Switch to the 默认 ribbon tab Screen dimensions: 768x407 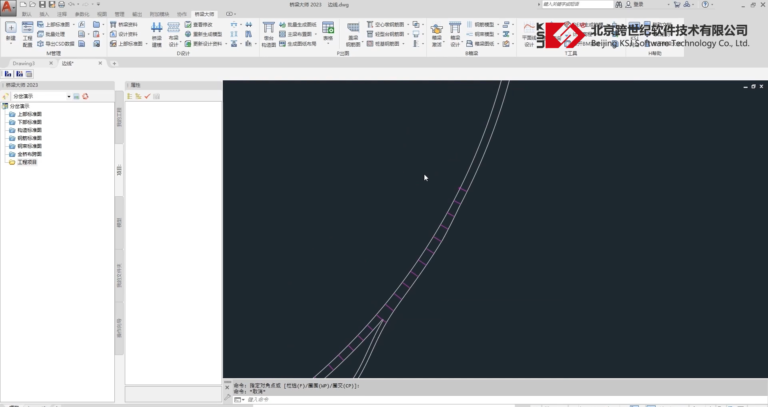tap(26, 14)
